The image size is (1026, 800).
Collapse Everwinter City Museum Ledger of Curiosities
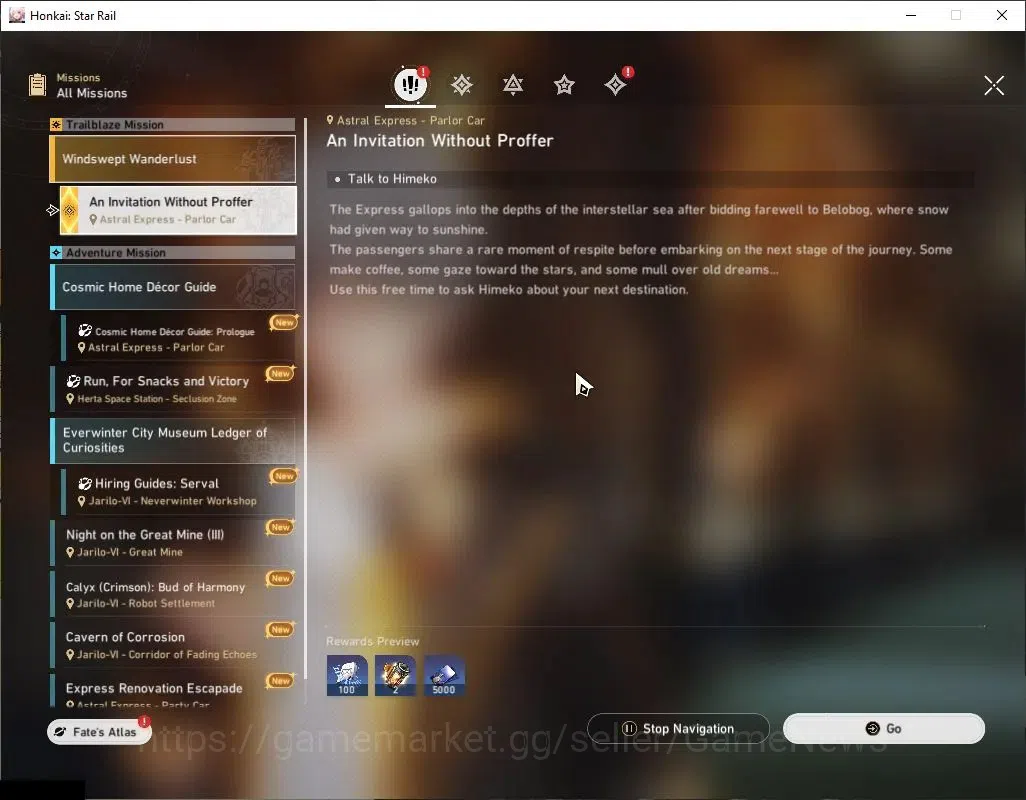point(173,440)
